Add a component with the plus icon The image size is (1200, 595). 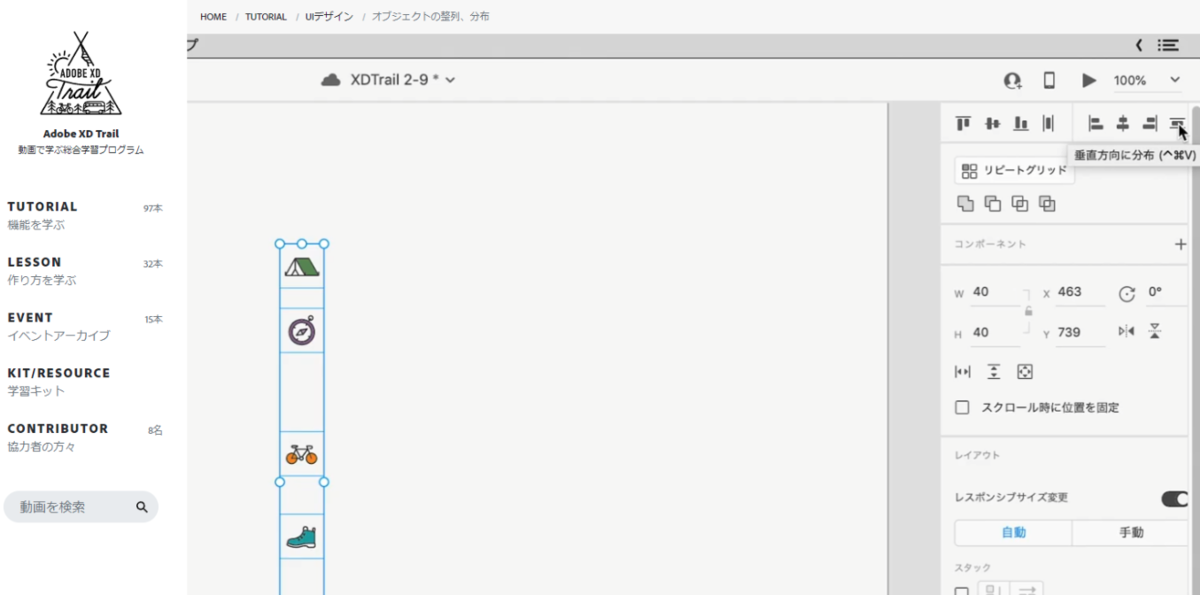click(1180, 244)
